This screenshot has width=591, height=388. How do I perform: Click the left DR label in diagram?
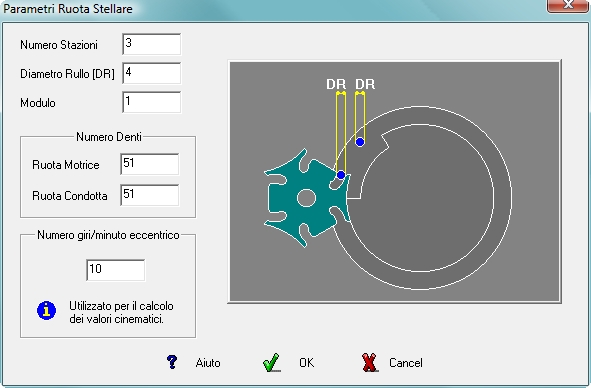(x=336, y=84)
